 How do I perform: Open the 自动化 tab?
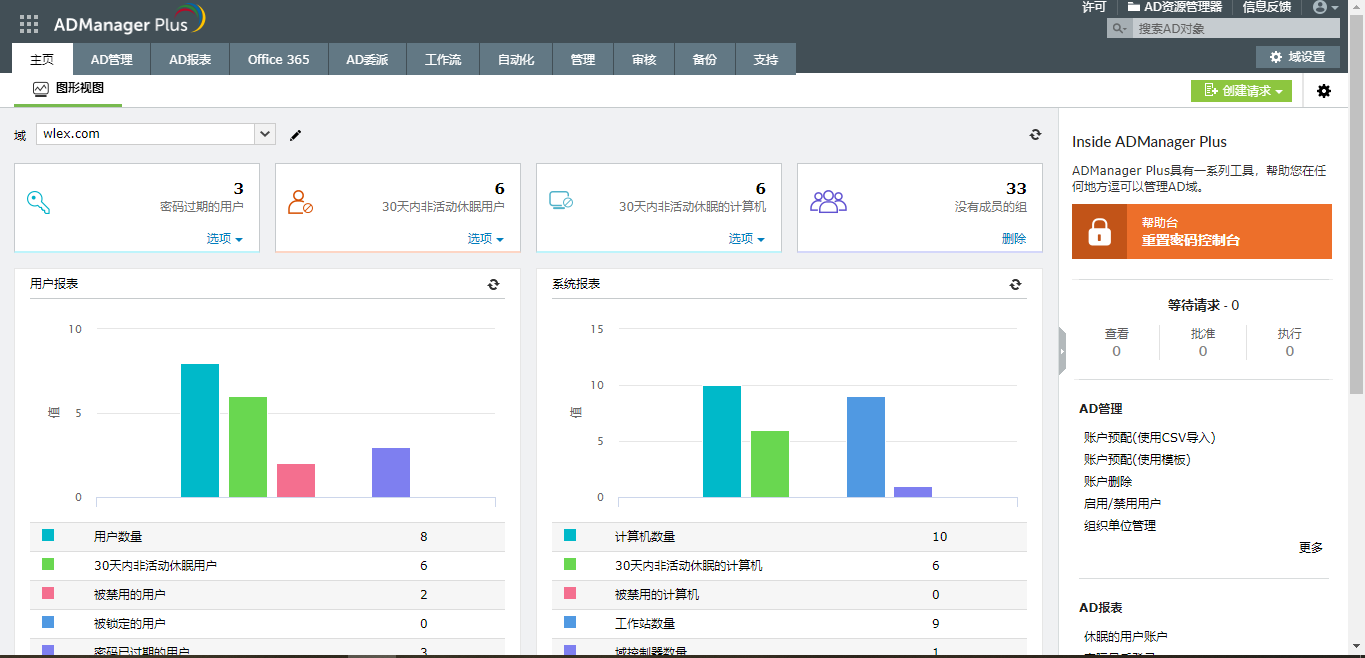tap(516, 59)
